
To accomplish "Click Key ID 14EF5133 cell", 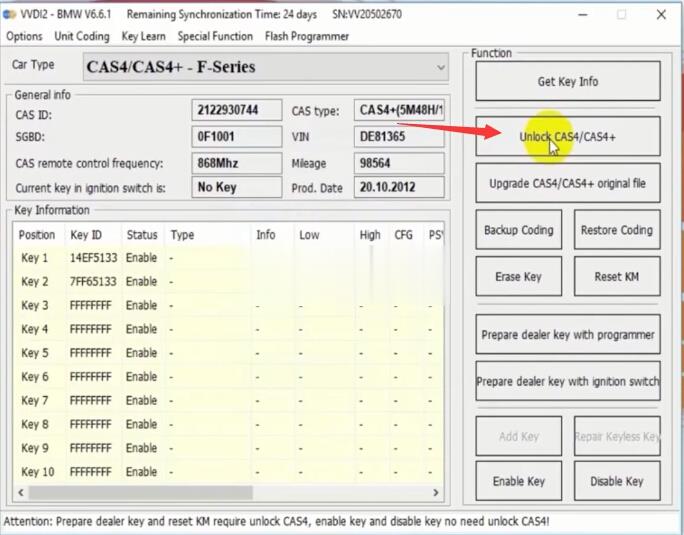I will click(93, 258).
